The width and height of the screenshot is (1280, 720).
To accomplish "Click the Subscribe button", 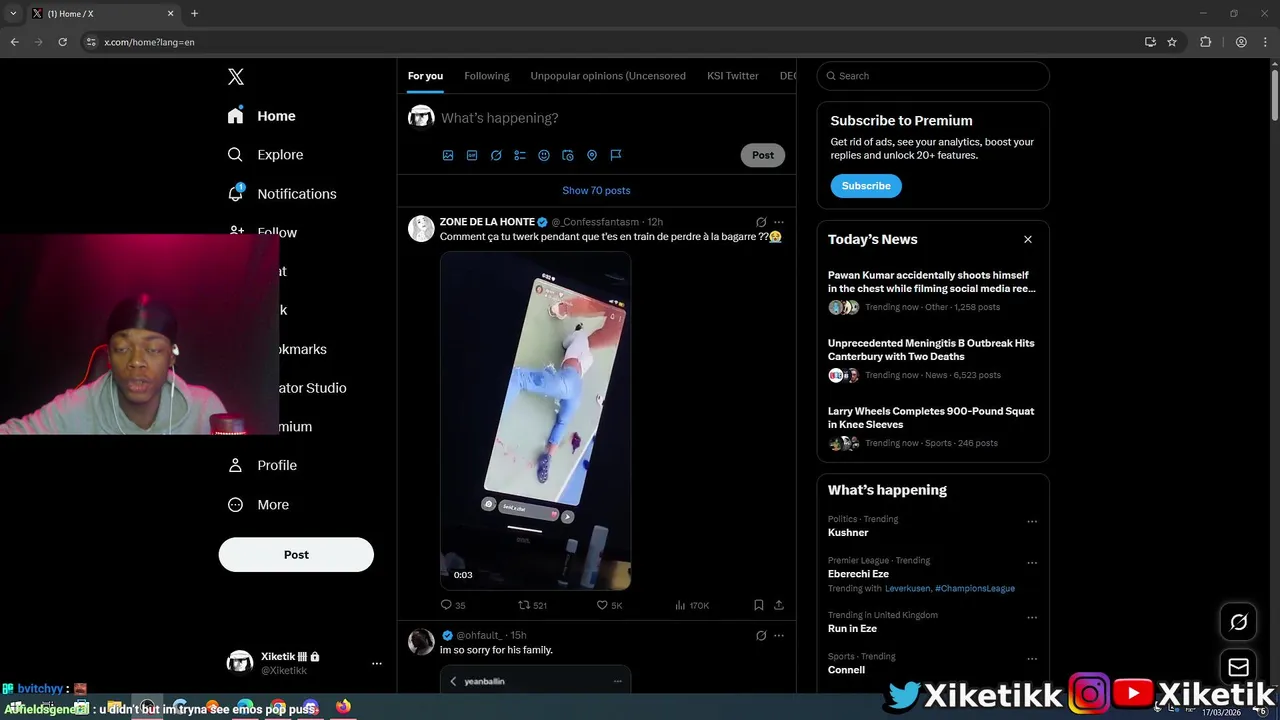I will (866, 186).
